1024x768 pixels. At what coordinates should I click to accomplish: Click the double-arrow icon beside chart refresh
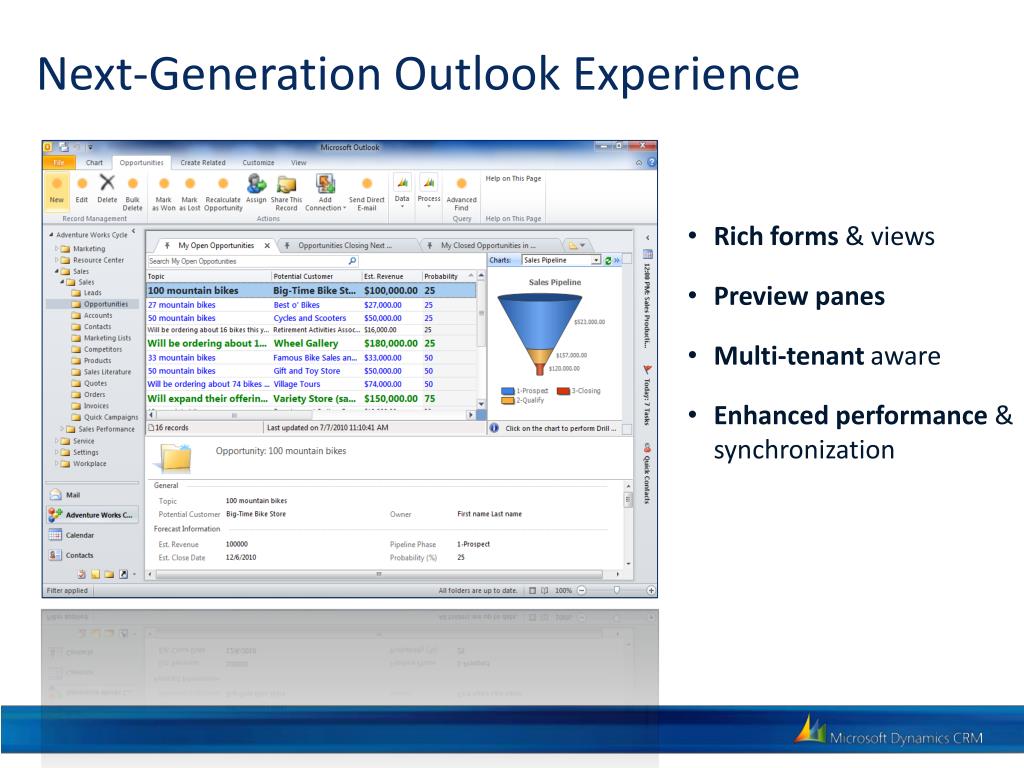[x=616, y=261]
